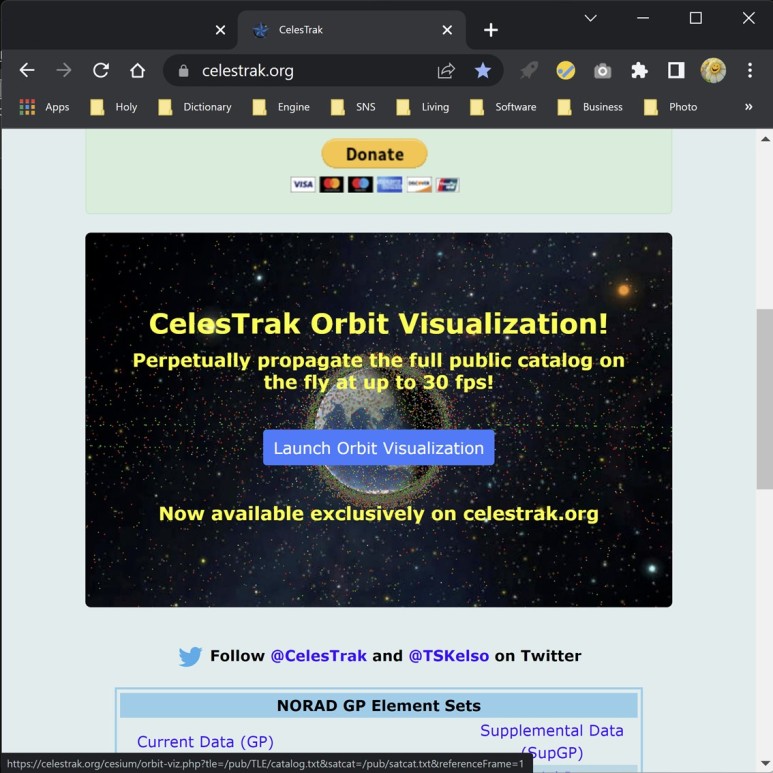Open the rocket extension icon

529,71
